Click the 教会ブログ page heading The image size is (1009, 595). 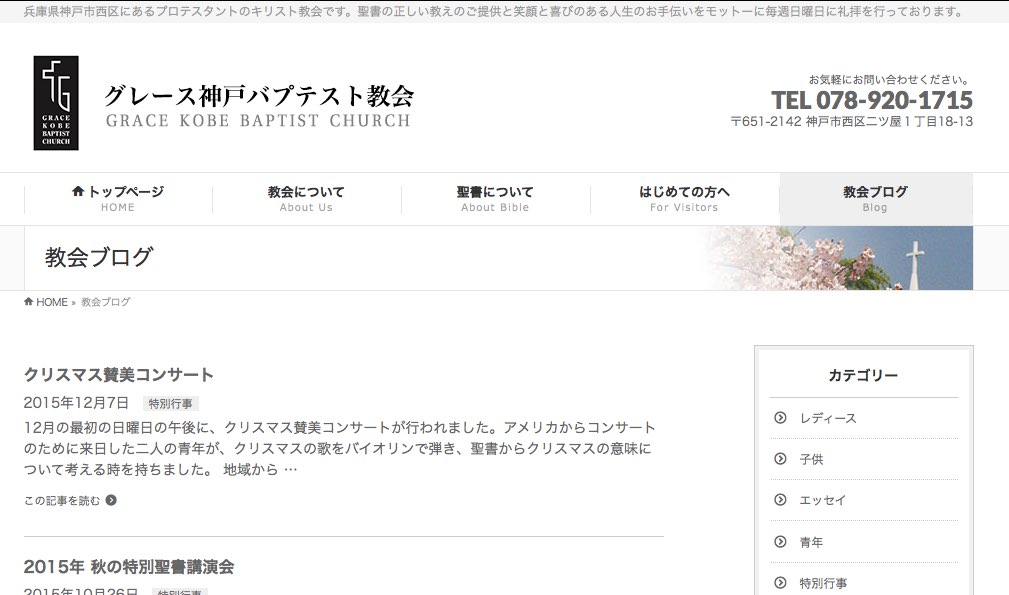tap(98, 257)
